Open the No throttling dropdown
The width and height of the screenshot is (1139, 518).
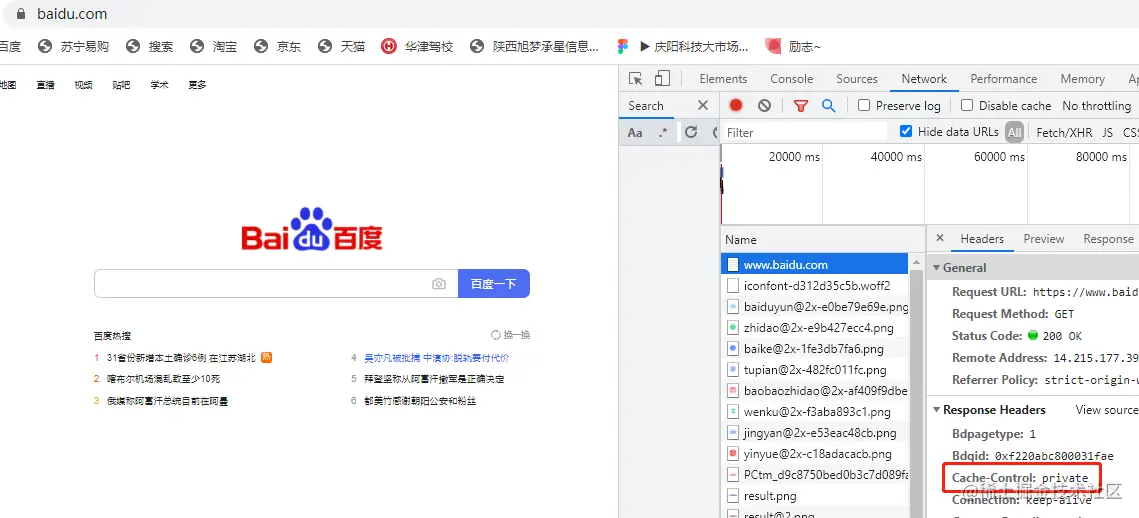tap(1096, 105)
